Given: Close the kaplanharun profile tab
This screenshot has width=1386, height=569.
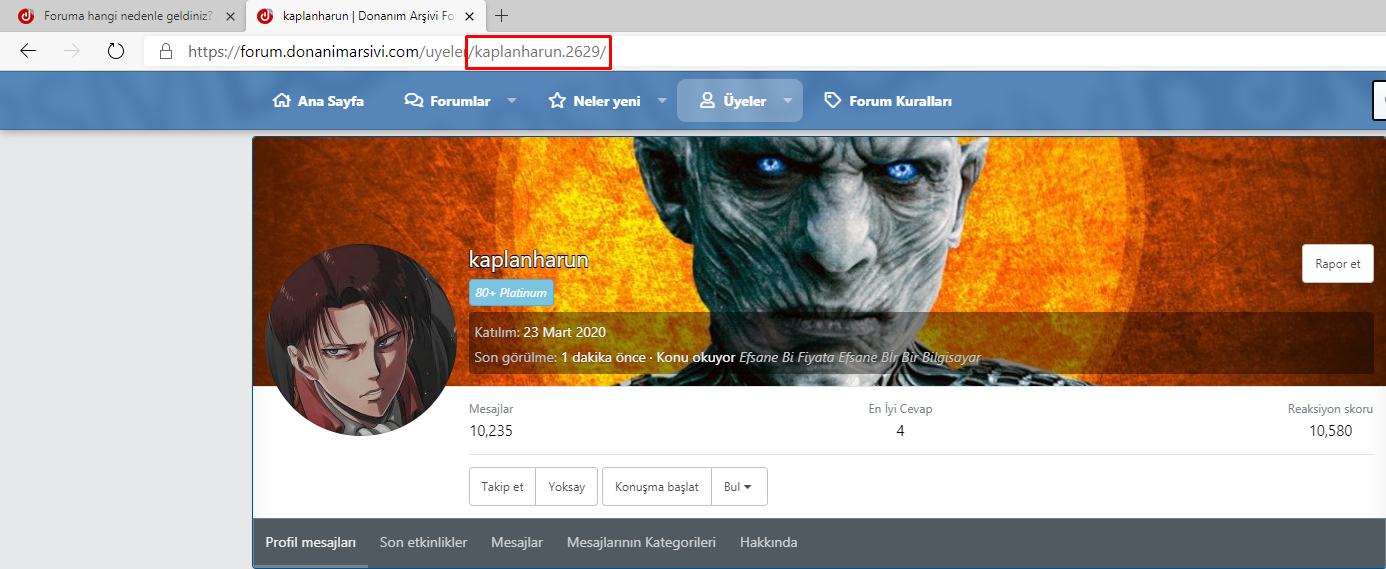Looking at the screenshot, I should 469,16.
